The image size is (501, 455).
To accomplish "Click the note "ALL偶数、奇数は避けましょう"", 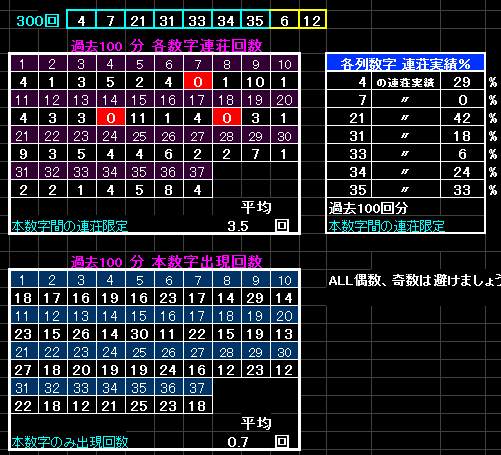I will pos(415,280).
